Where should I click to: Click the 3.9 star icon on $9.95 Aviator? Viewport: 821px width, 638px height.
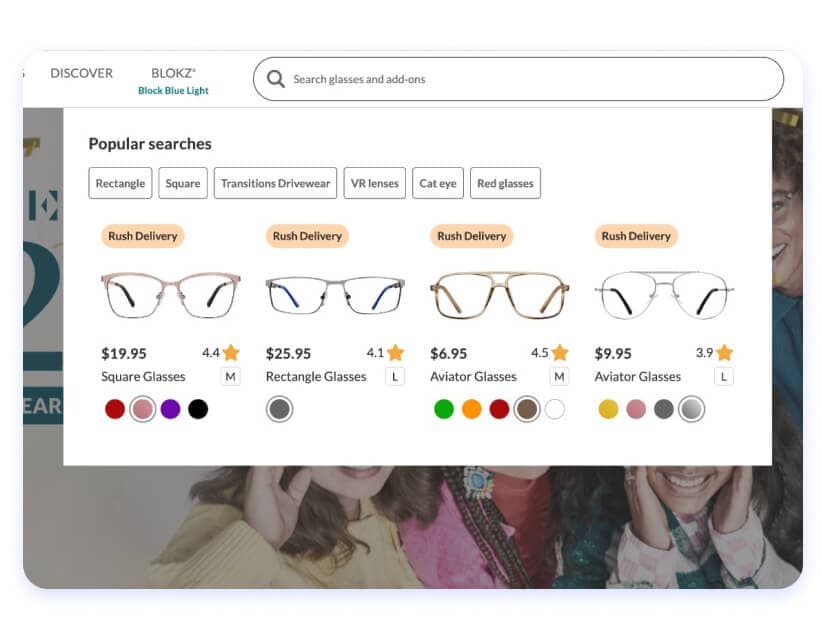[x=724, y=353]
